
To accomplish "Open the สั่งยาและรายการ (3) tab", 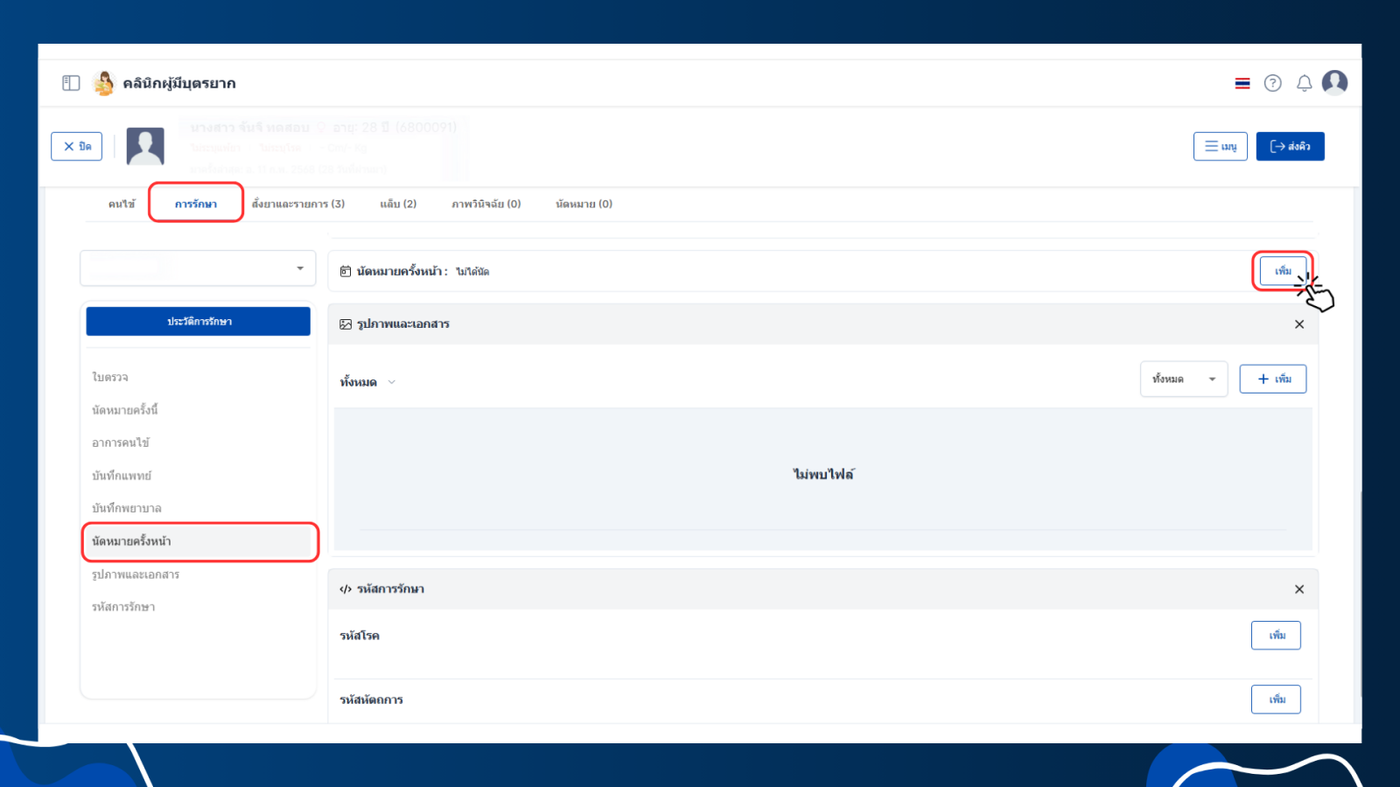I will [298, 204].
